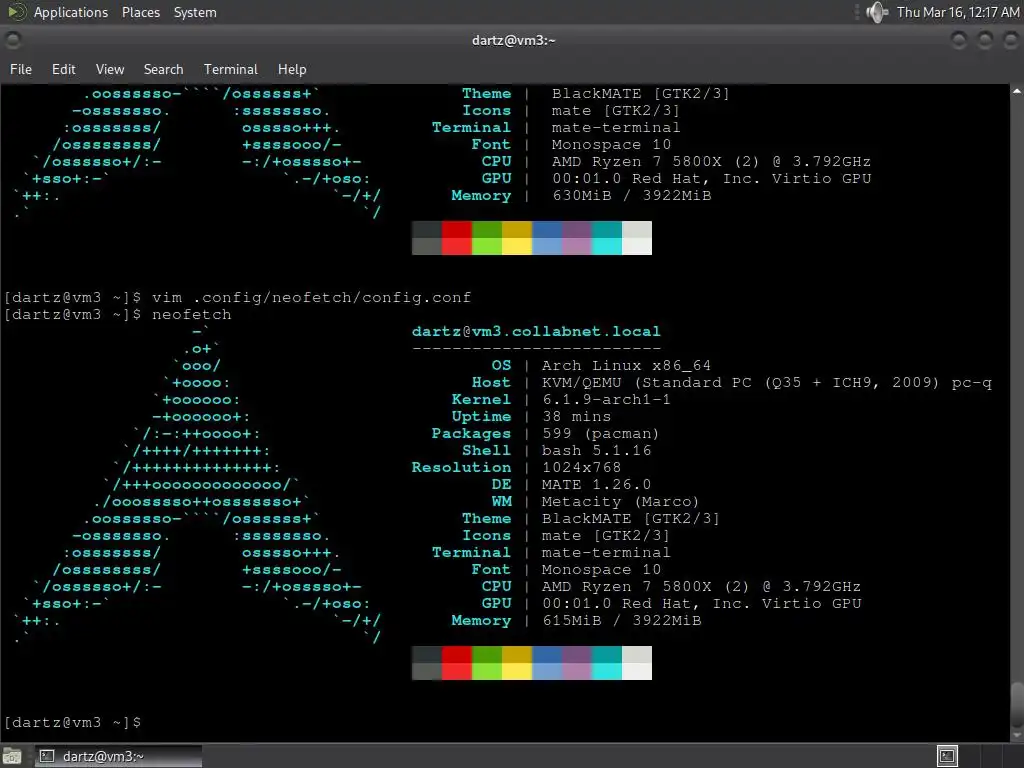Click the red swatch below the 615MiB memory line

tap(456, 663)
